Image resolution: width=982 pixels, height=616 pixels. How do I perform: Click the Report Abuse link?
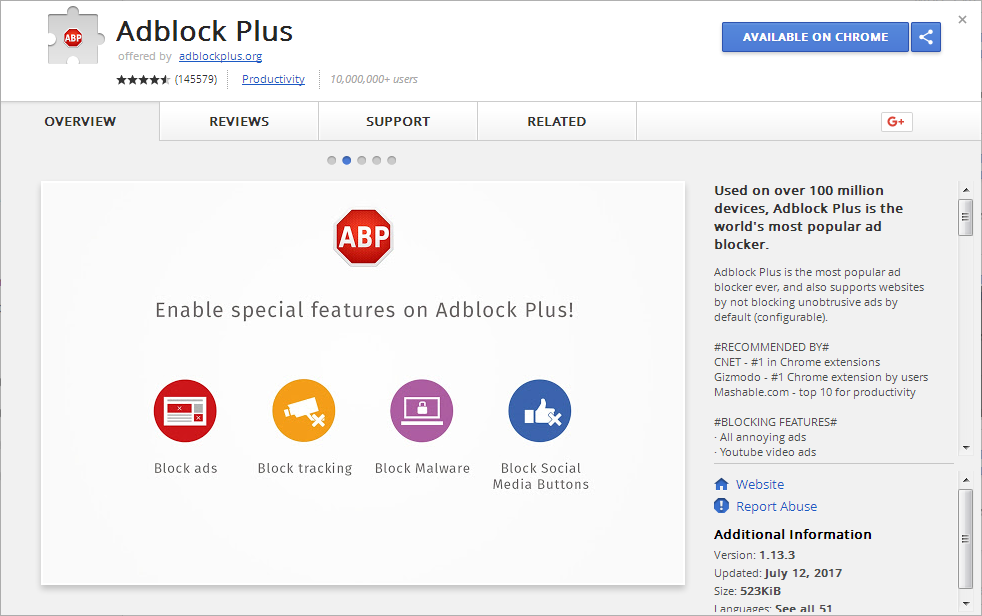777,506
